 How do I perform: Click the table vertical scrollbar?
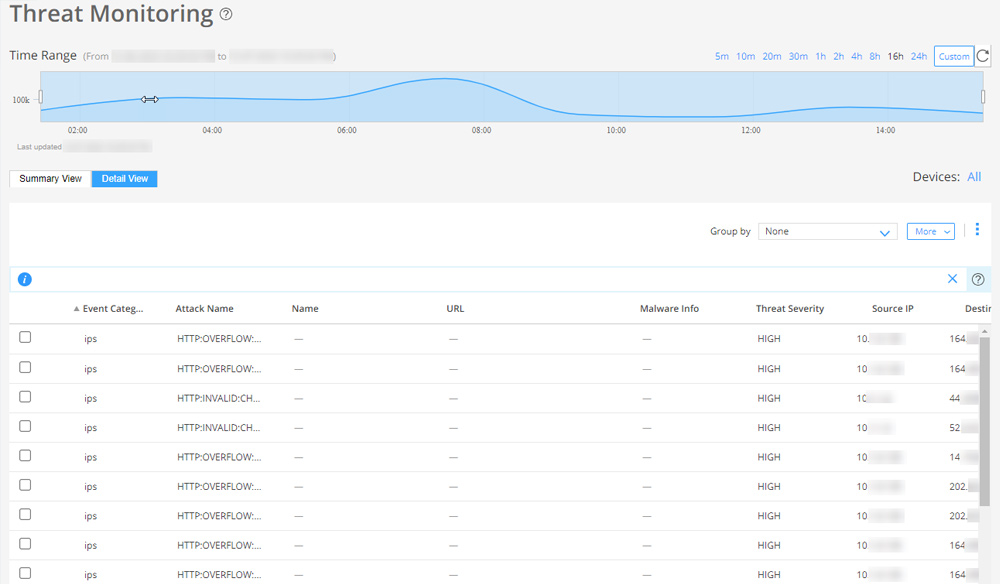(984, 420)
